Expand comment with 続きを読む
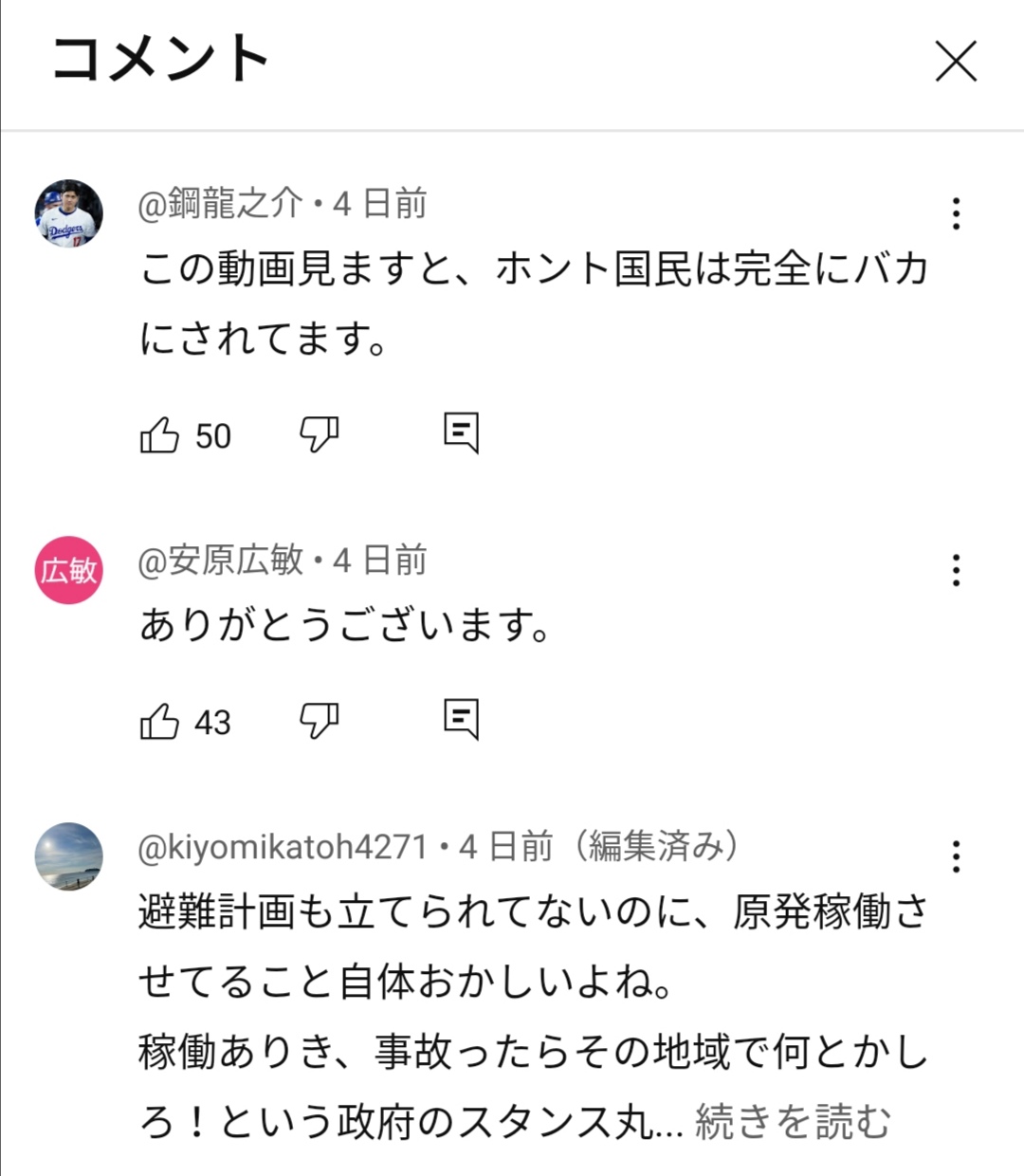 (x=793, y=1122)
